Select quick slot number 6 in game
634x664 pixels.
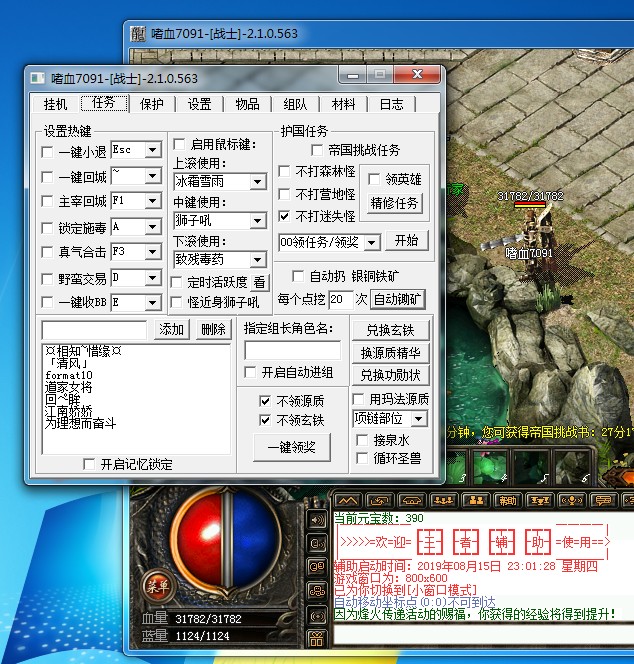572,467
